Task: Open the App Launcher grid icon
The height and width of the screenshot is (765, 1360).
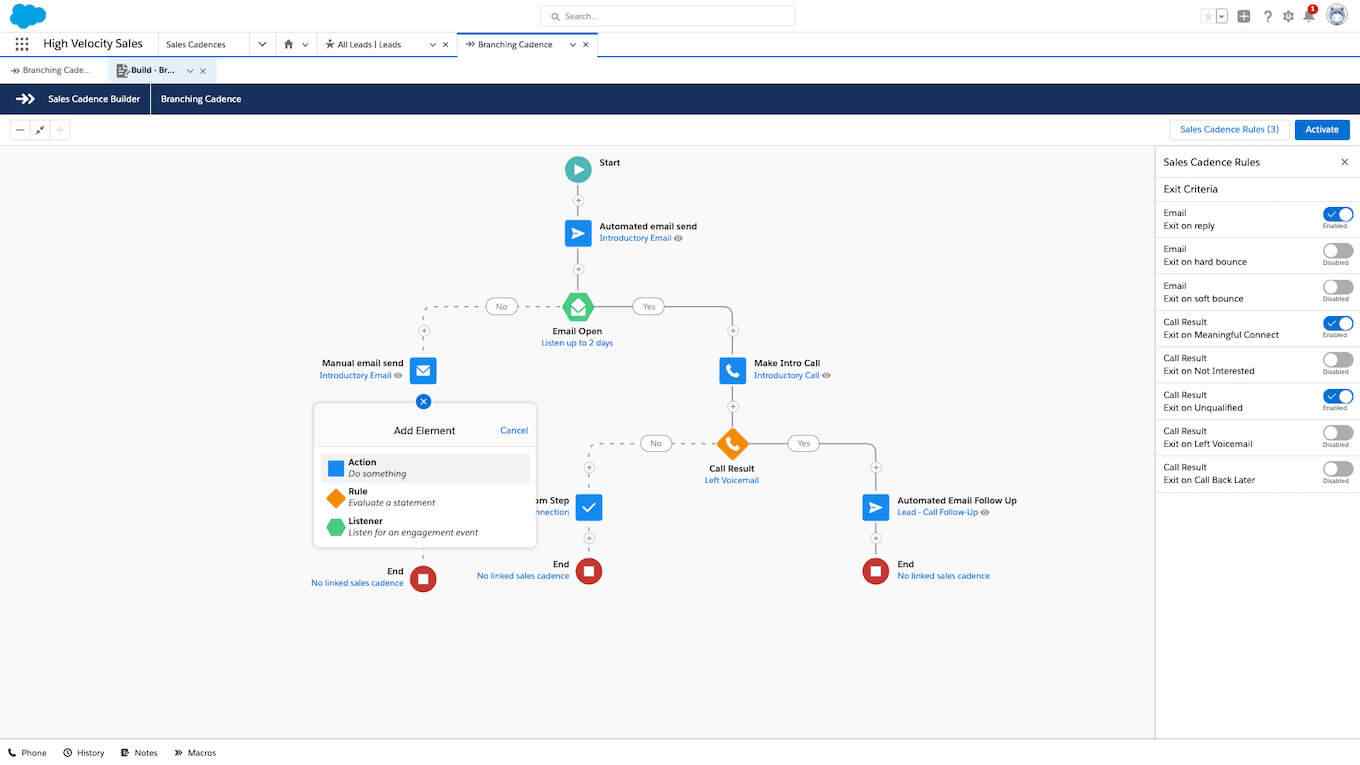Action: [22, 44]
